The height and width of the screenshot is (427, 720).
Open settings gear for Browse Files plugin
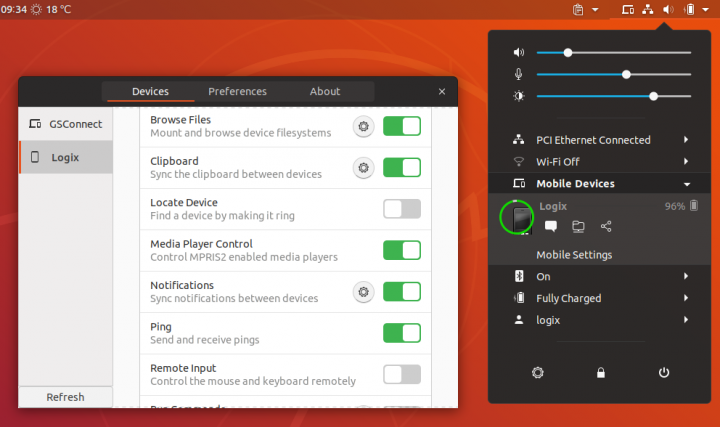pyautogui.click(x=363, y=126)
